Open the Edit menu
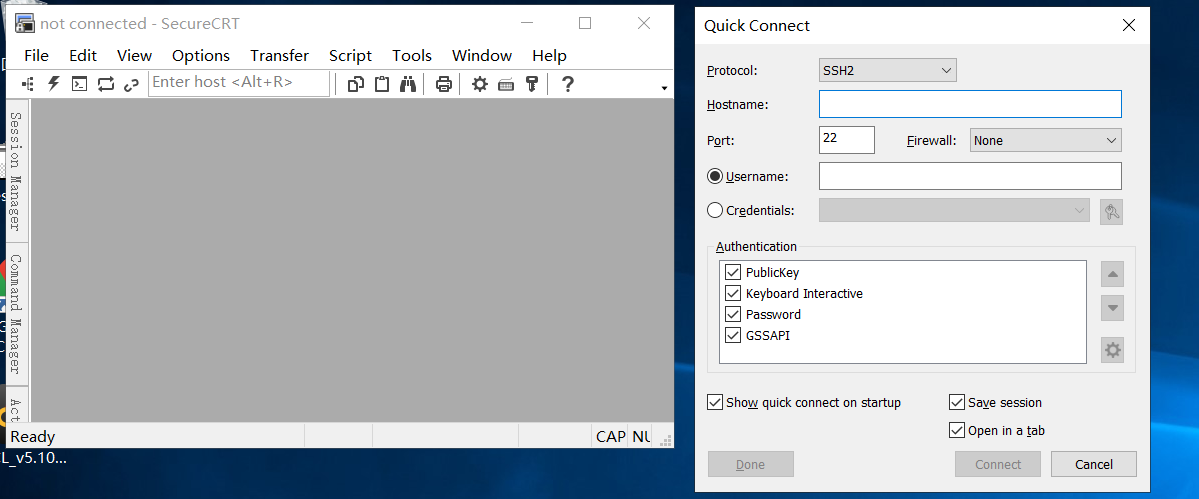The image size is (1199, 499). (83, 56)
